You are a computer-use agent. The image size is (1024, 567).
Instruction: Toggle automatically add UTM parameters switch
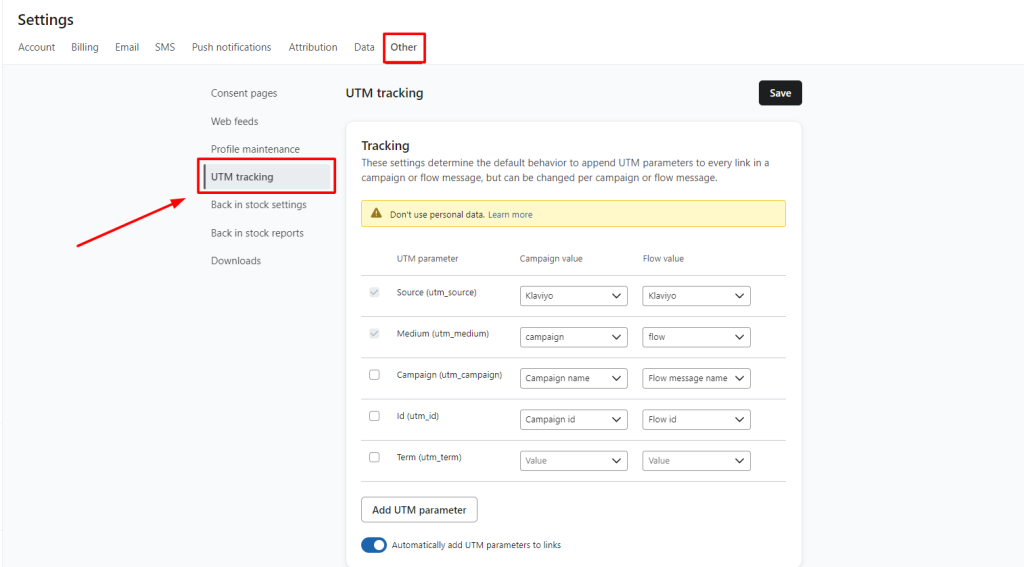[374, 545]
